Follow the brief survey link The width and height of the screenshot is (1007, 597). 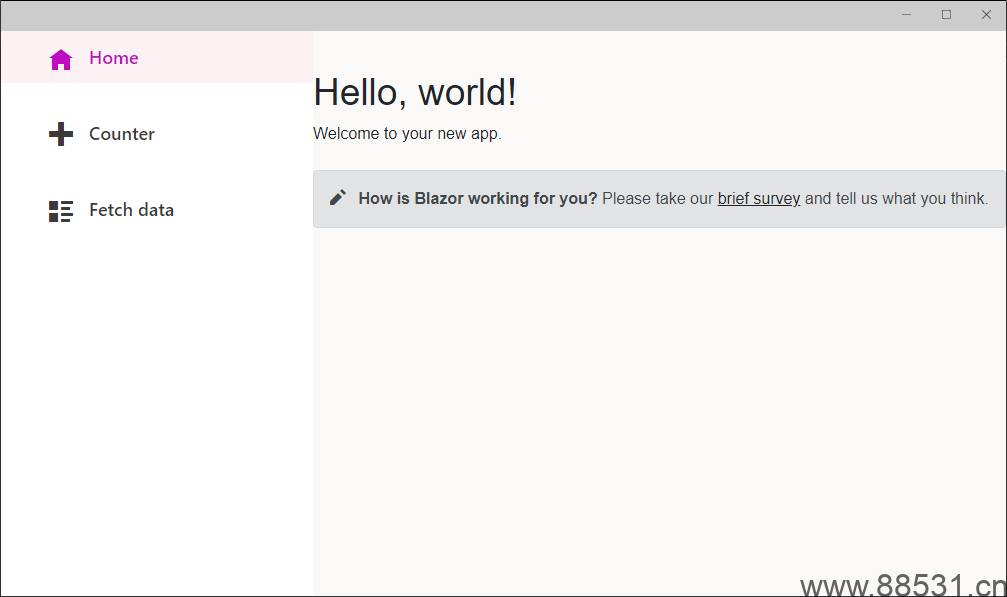click(758, 198)
